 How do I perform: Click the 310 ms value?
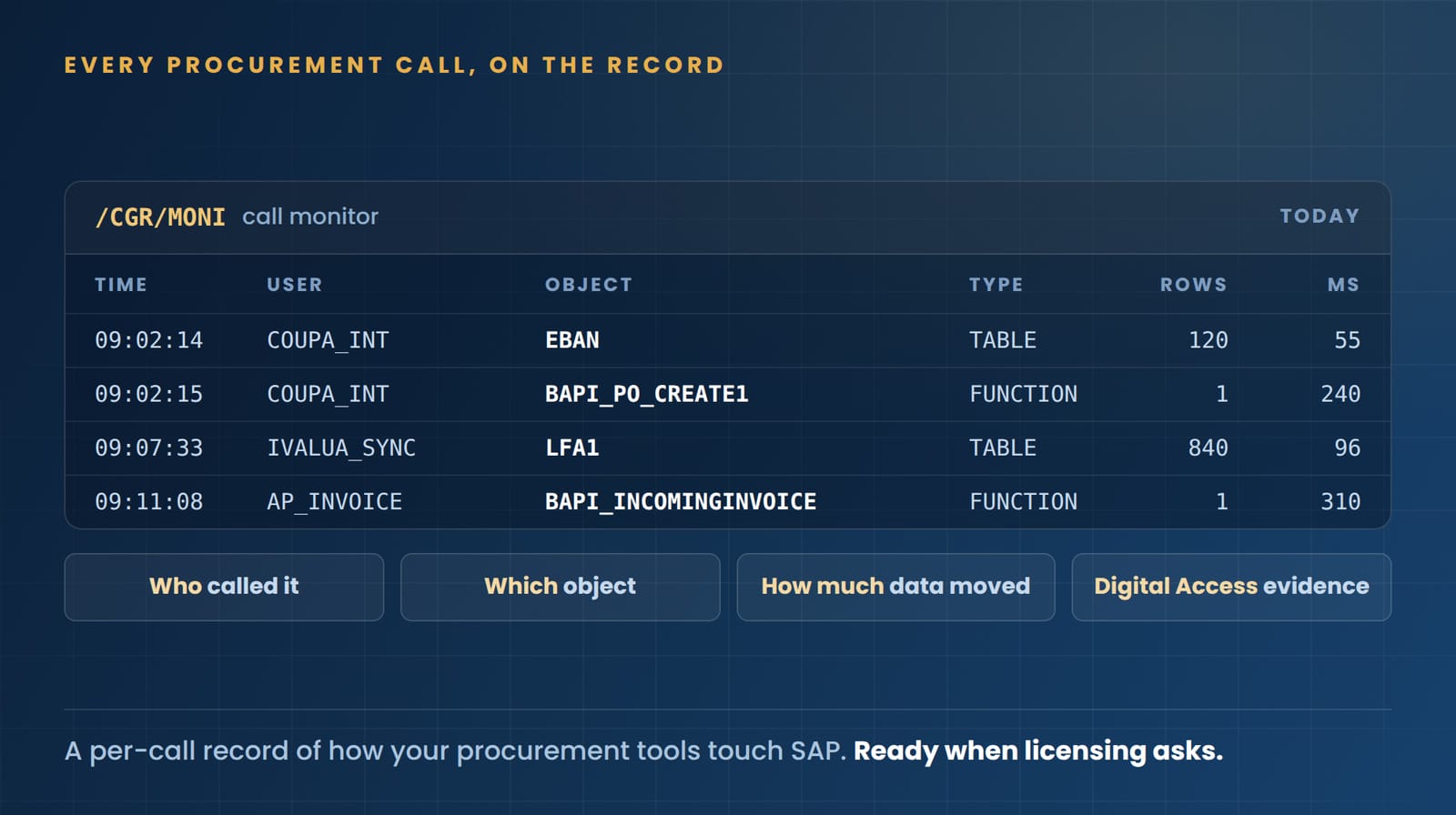1341,501
